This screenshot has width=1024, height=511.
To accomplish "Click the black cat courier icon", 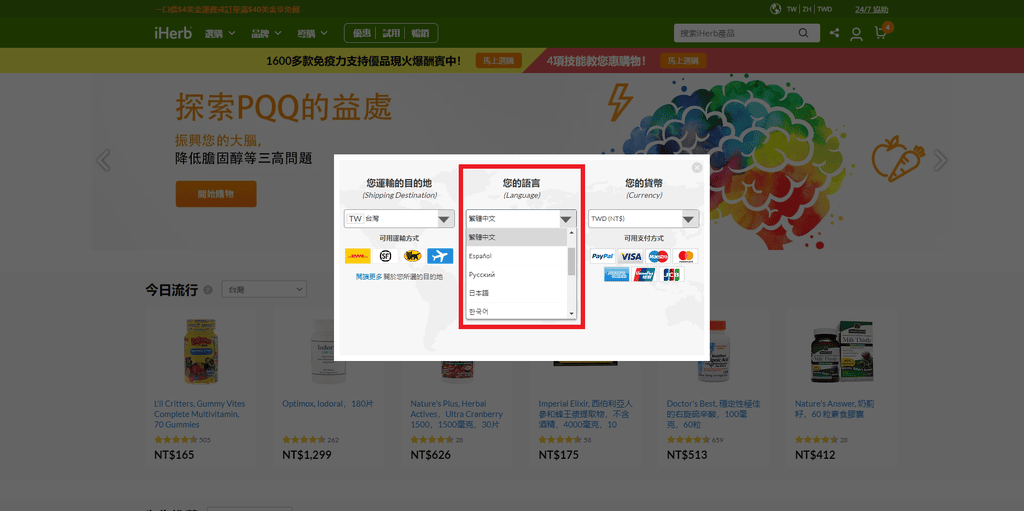I will [x=412, y=256].
